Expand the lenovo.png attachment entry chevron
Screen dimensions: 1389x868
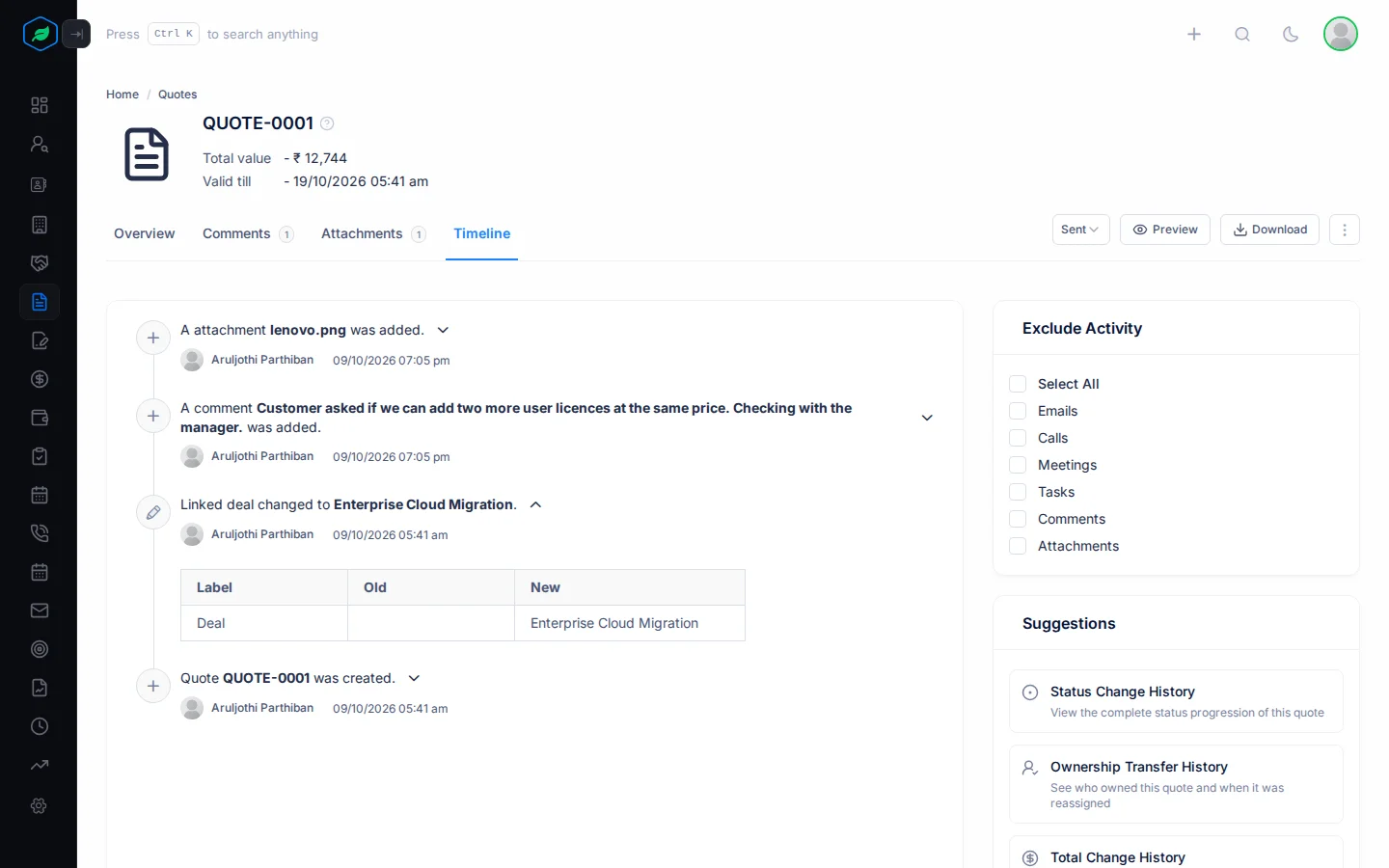tap(443, 330)
